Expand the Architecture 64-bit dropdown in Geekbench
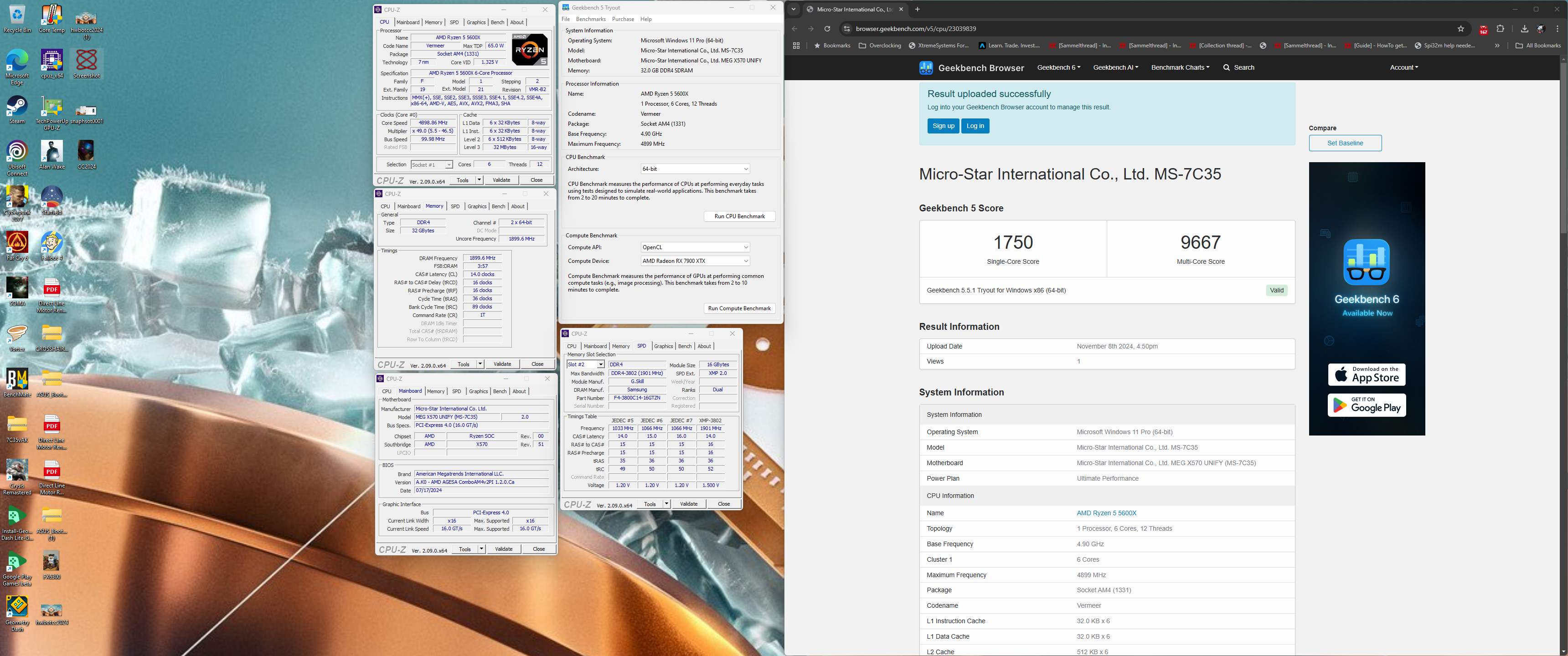1568x656 pixels. [695, 169]
